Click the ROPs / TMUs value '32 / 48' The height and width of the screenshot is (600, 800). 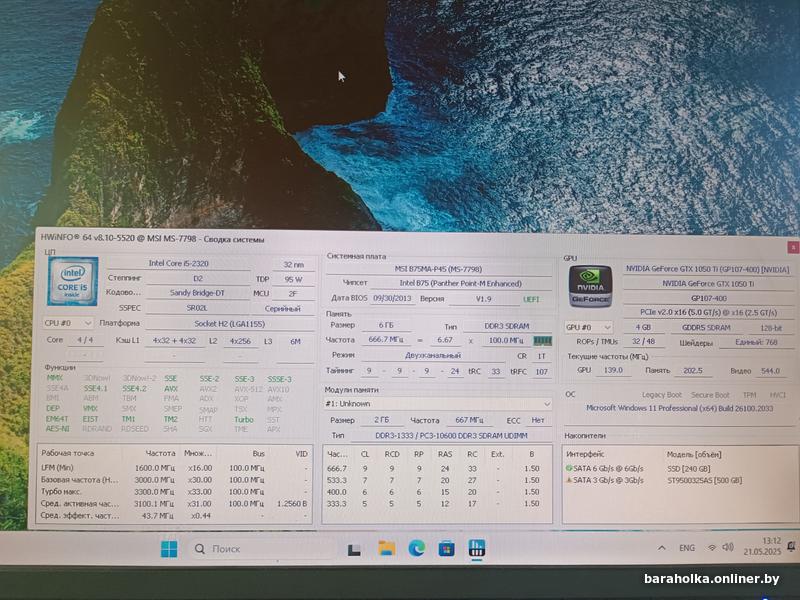pyautogui.click(x=643, y=341)
